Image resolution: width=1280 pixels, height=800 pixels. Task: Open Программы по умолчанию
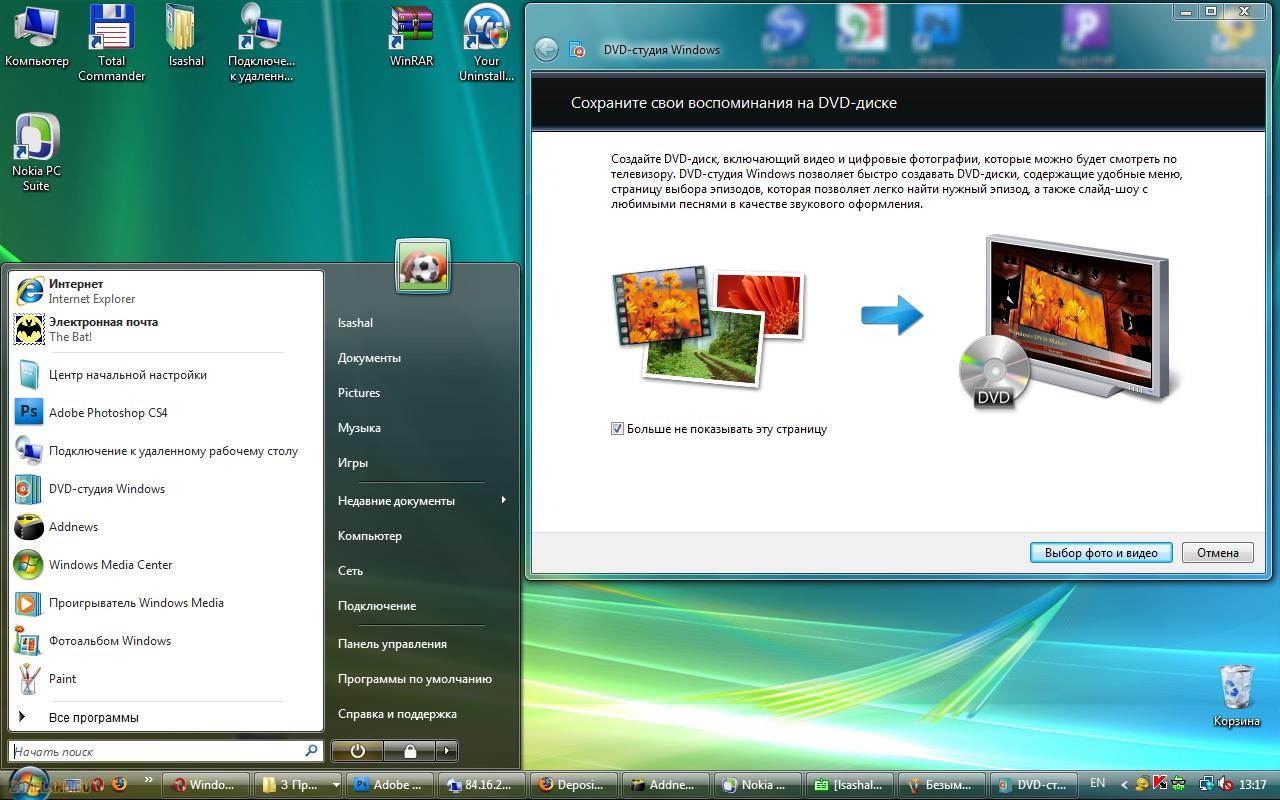click(x=415, y=678)
